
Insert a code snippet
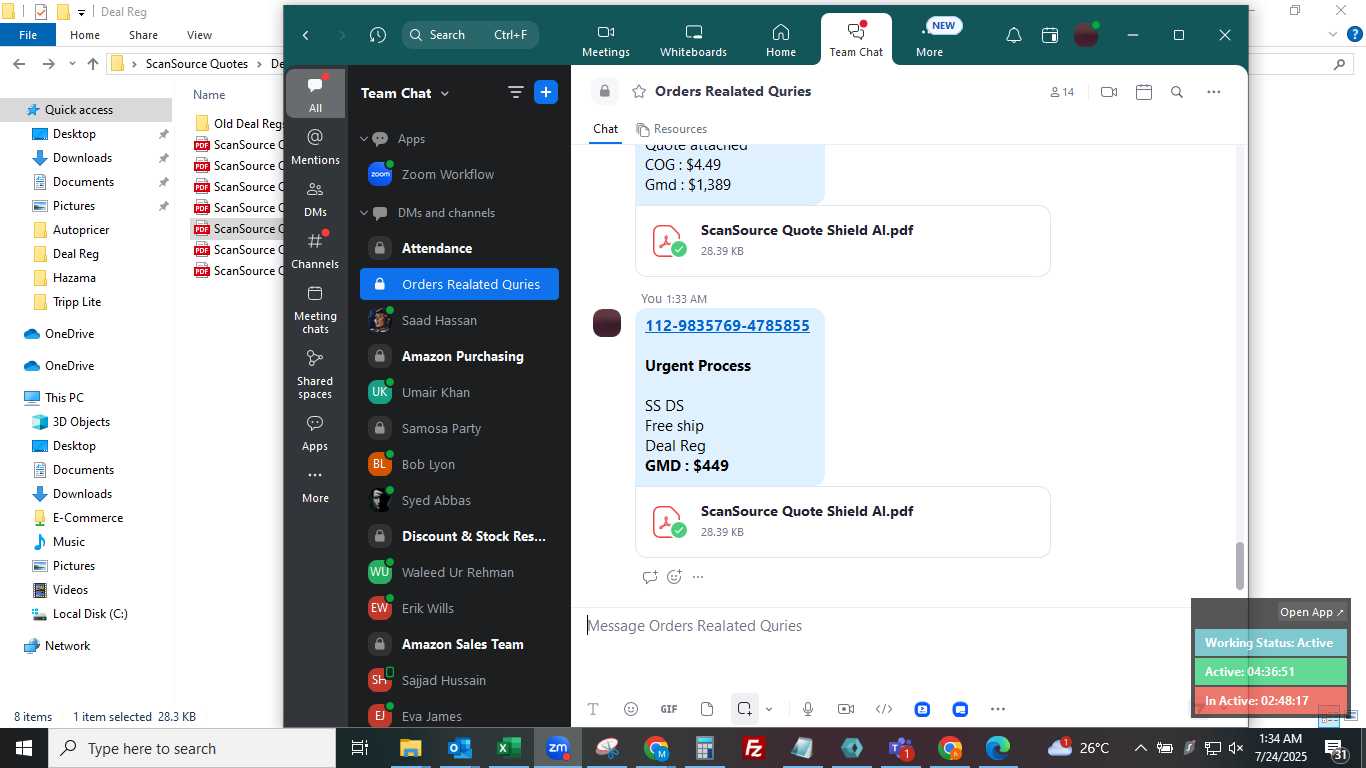point(884,709)
